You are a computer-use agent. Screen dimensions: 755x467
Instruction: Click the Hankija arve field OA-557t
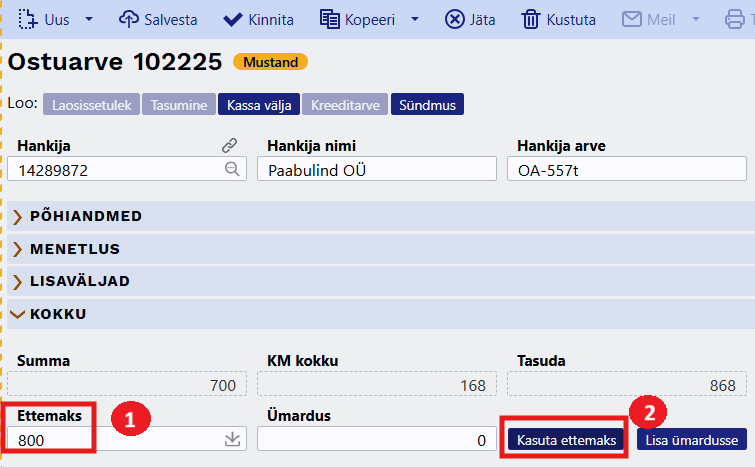627,169
